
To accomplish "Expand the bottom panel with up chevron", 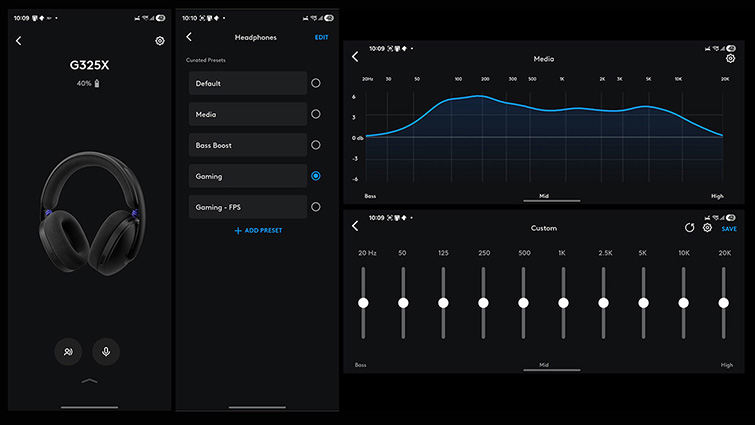I will (90, 381).
